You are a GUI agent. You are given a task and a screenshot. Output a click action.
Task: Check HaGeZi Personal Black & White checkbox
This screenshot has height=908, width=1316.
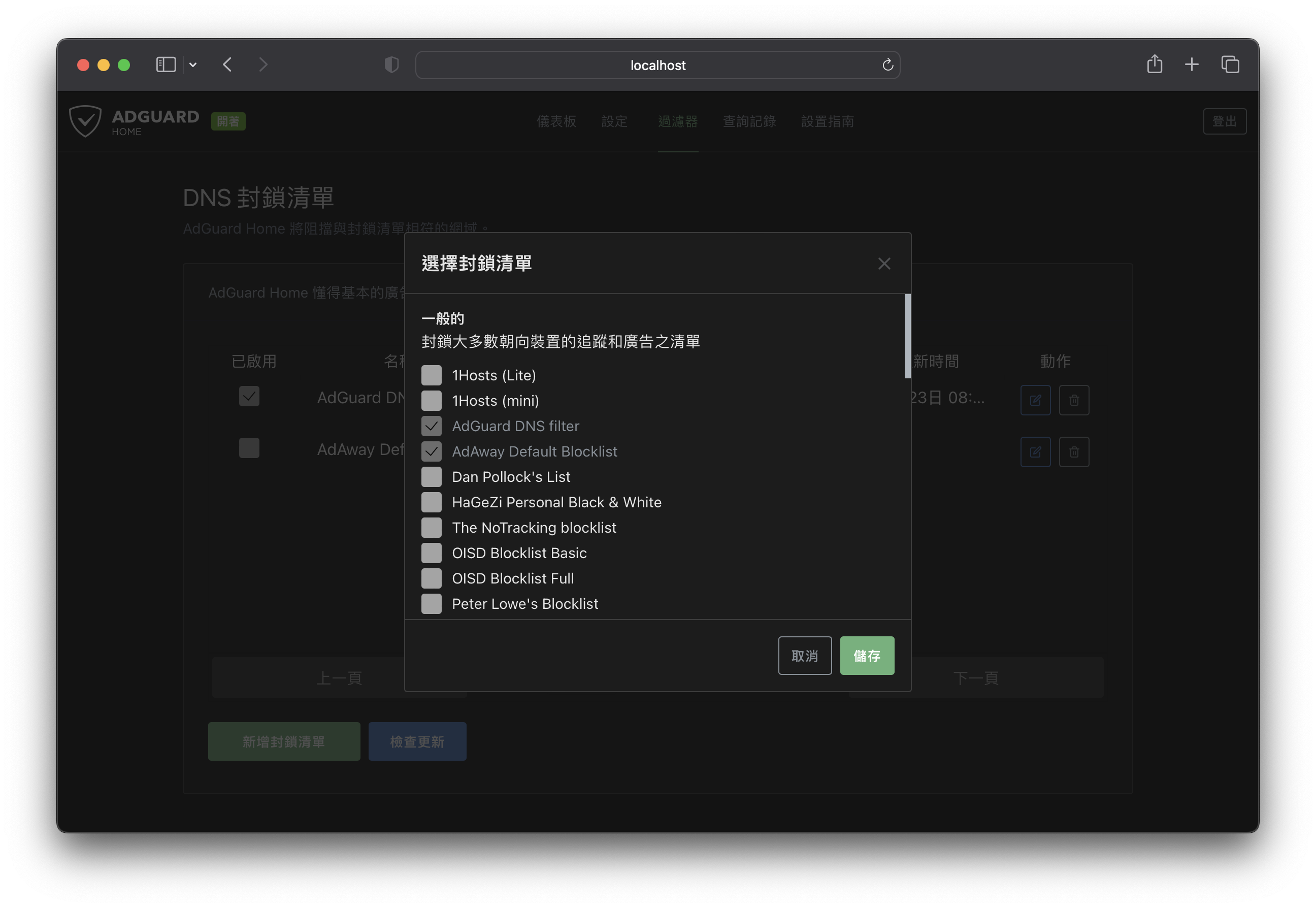click(431, 502)
